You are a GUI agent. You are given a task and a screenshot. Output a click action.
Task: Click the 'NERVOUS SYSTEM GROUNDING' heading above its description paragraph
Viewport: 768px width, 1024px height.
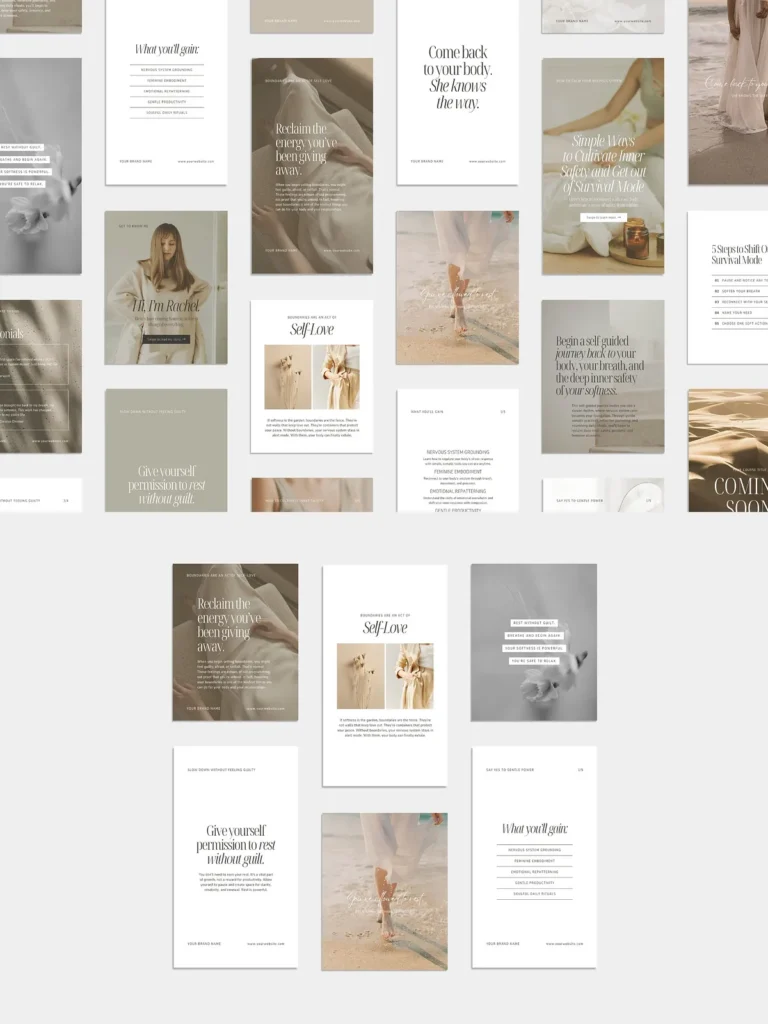457,452
